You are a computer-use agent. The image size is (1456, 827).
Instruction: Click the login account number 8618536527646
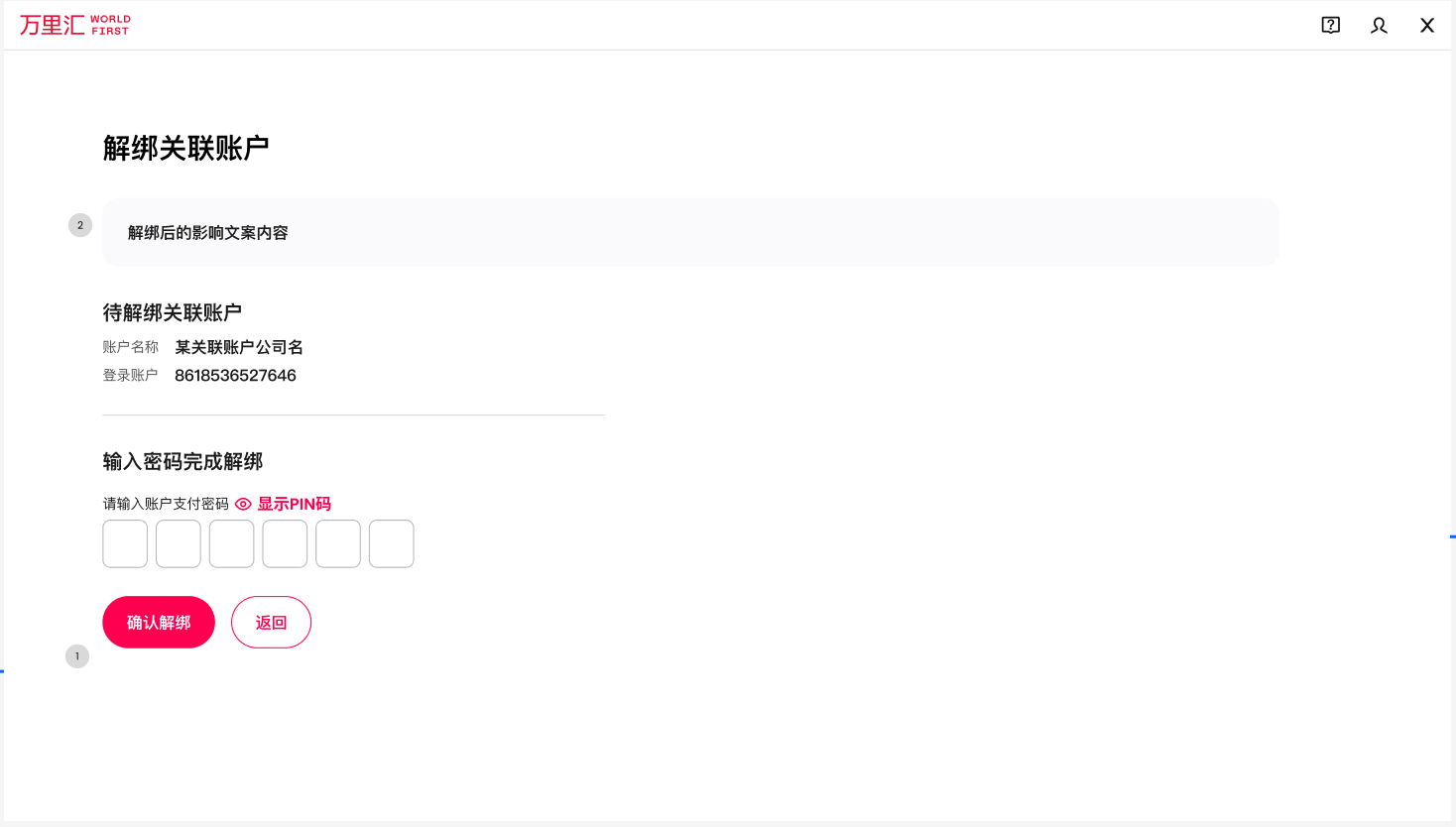pos(235,375)
